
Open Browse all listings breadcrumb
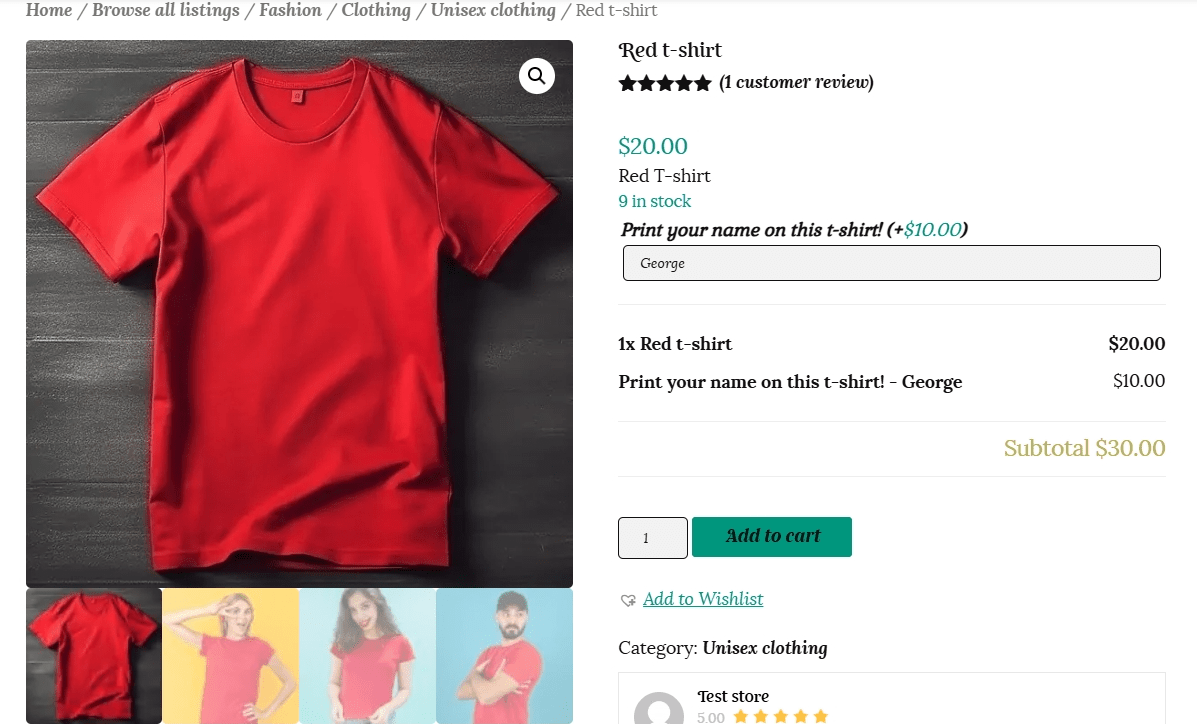point(166,11)
